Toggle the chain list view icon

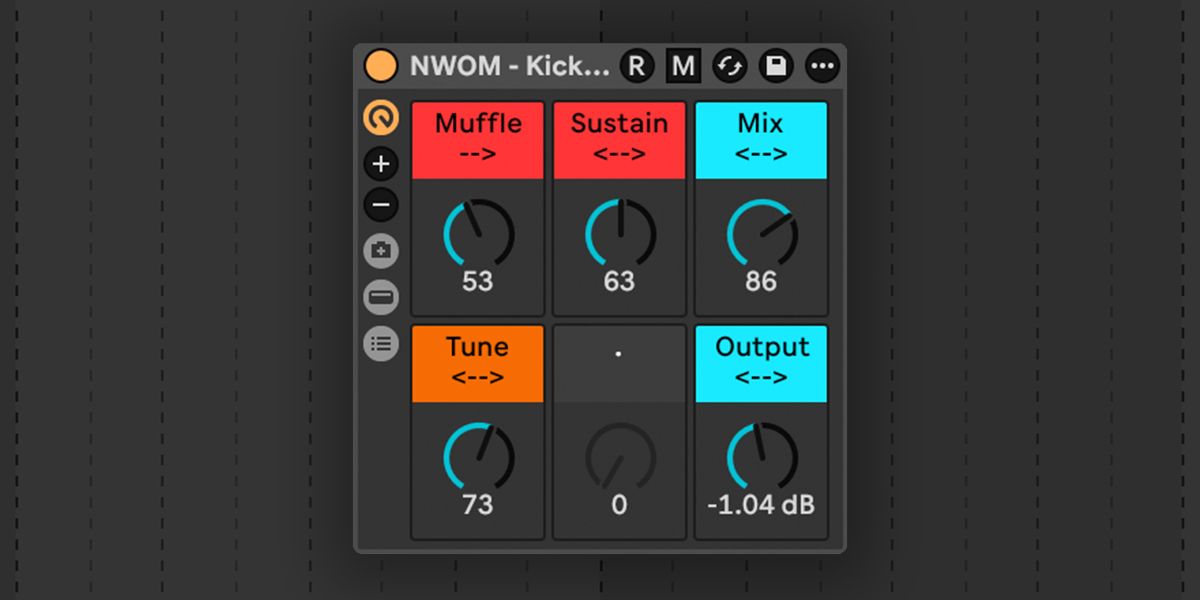click(x=381, y=297)
